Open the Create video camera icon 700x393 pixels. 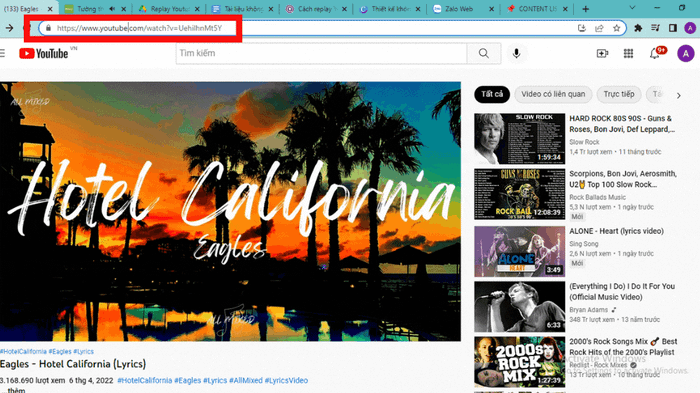click(602, 54)
